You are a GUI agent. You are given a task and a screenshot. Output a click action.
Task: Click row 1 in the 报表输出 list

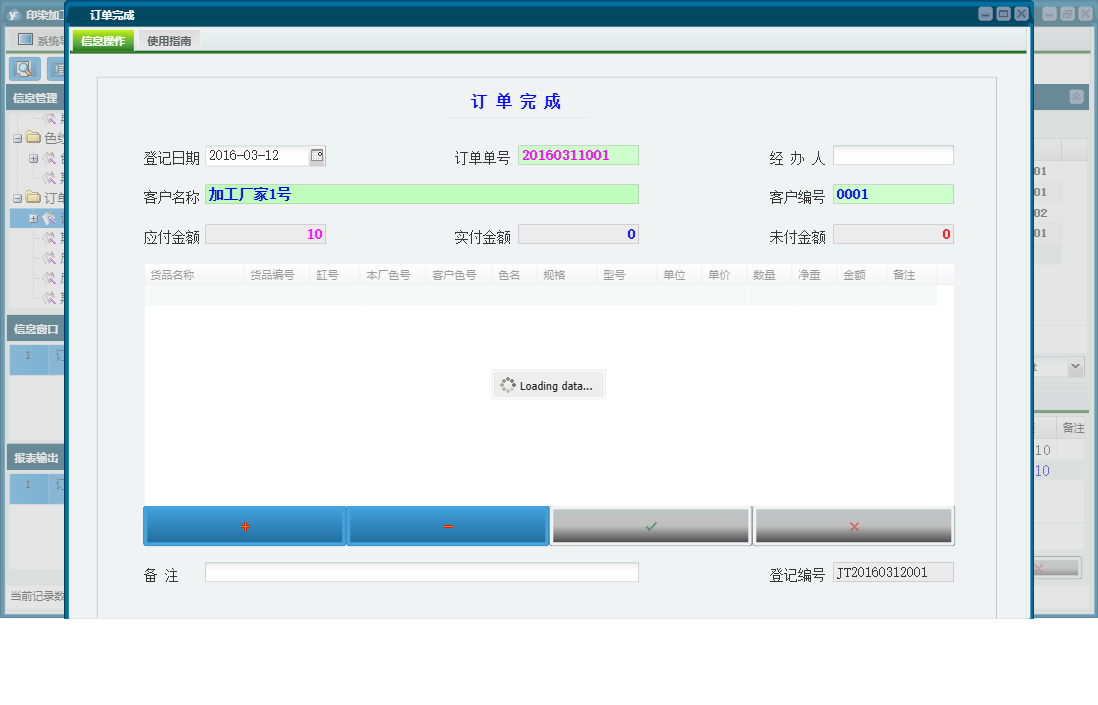tap(37, 488)
